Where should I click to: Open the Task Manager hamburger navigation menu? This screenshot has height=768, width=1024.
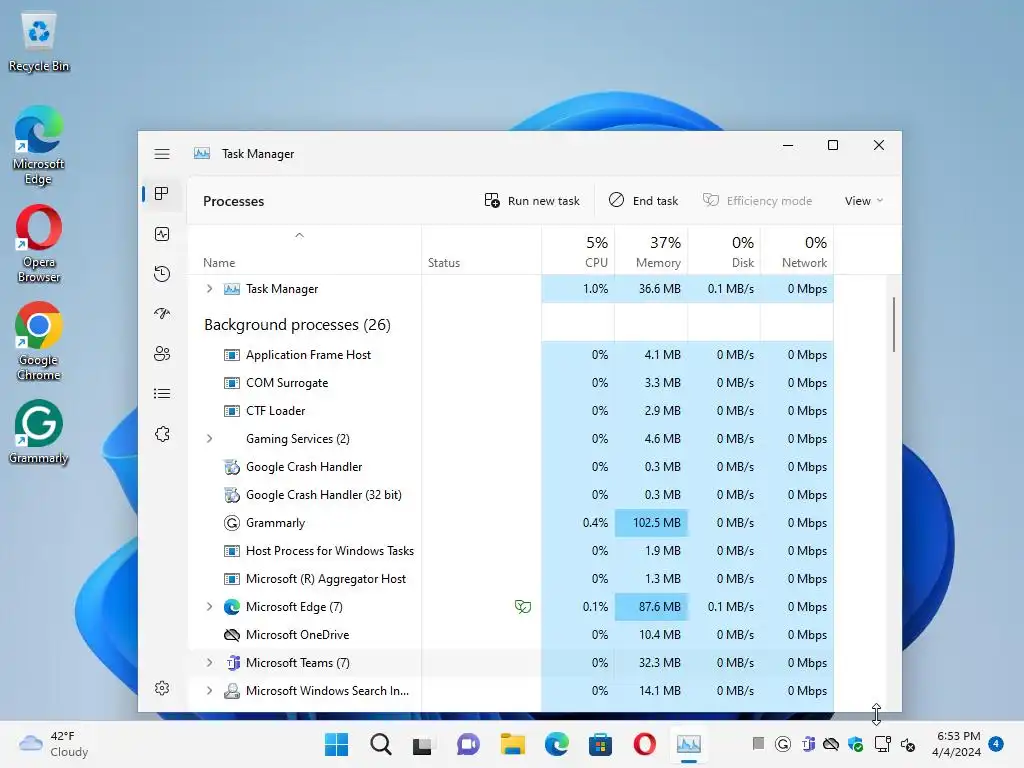(162, 154)
